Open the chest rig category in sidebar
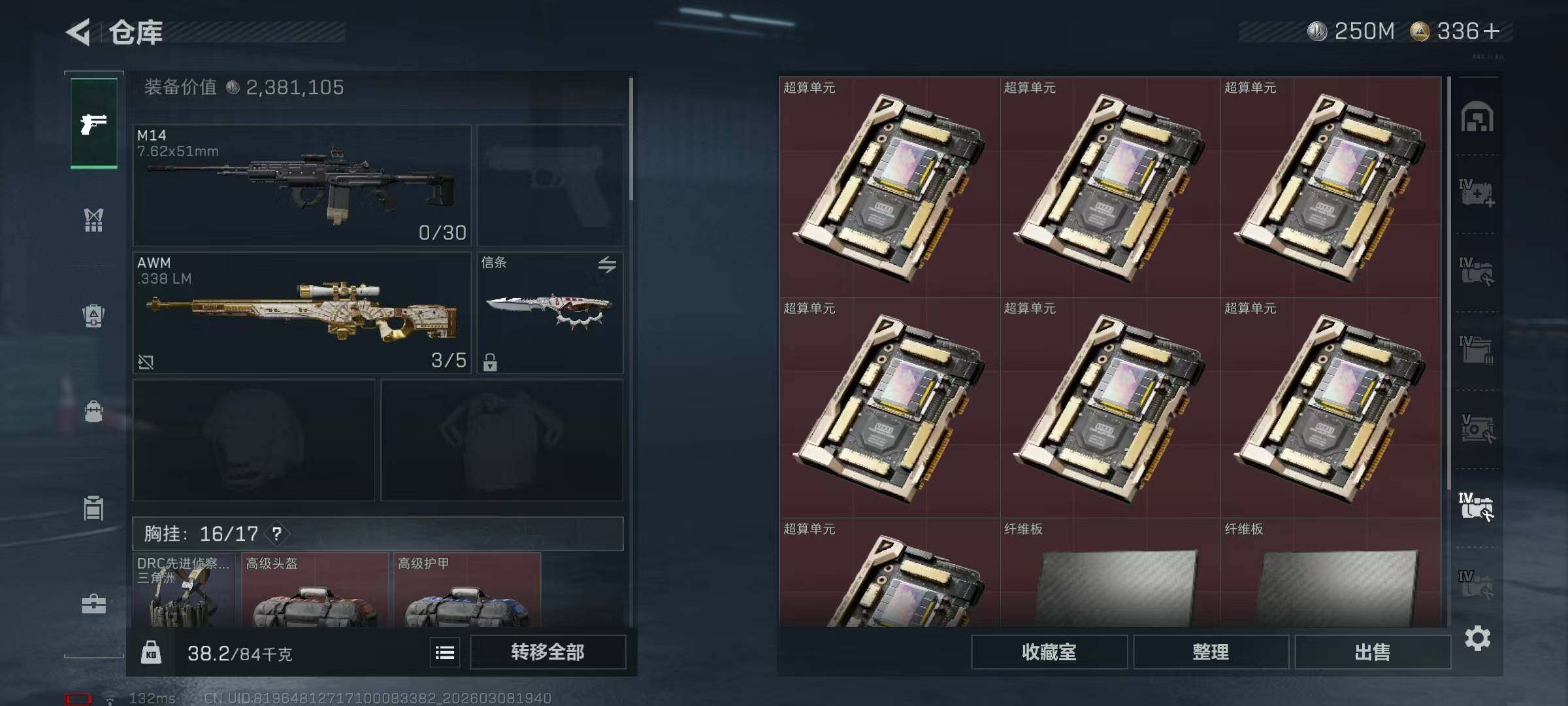1568x706 pixels. [94, 220]
